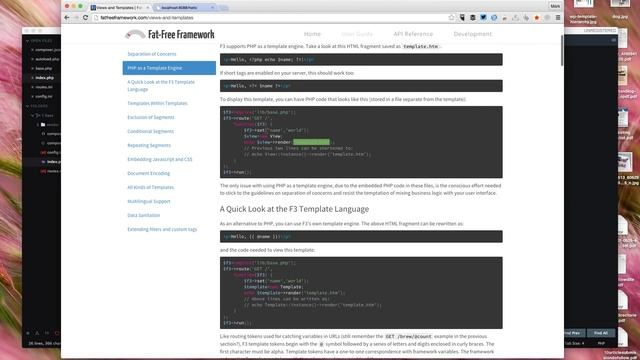640x360 pixels.
Task: Go to Templates Within Templates section
Action: pos(157,103)
